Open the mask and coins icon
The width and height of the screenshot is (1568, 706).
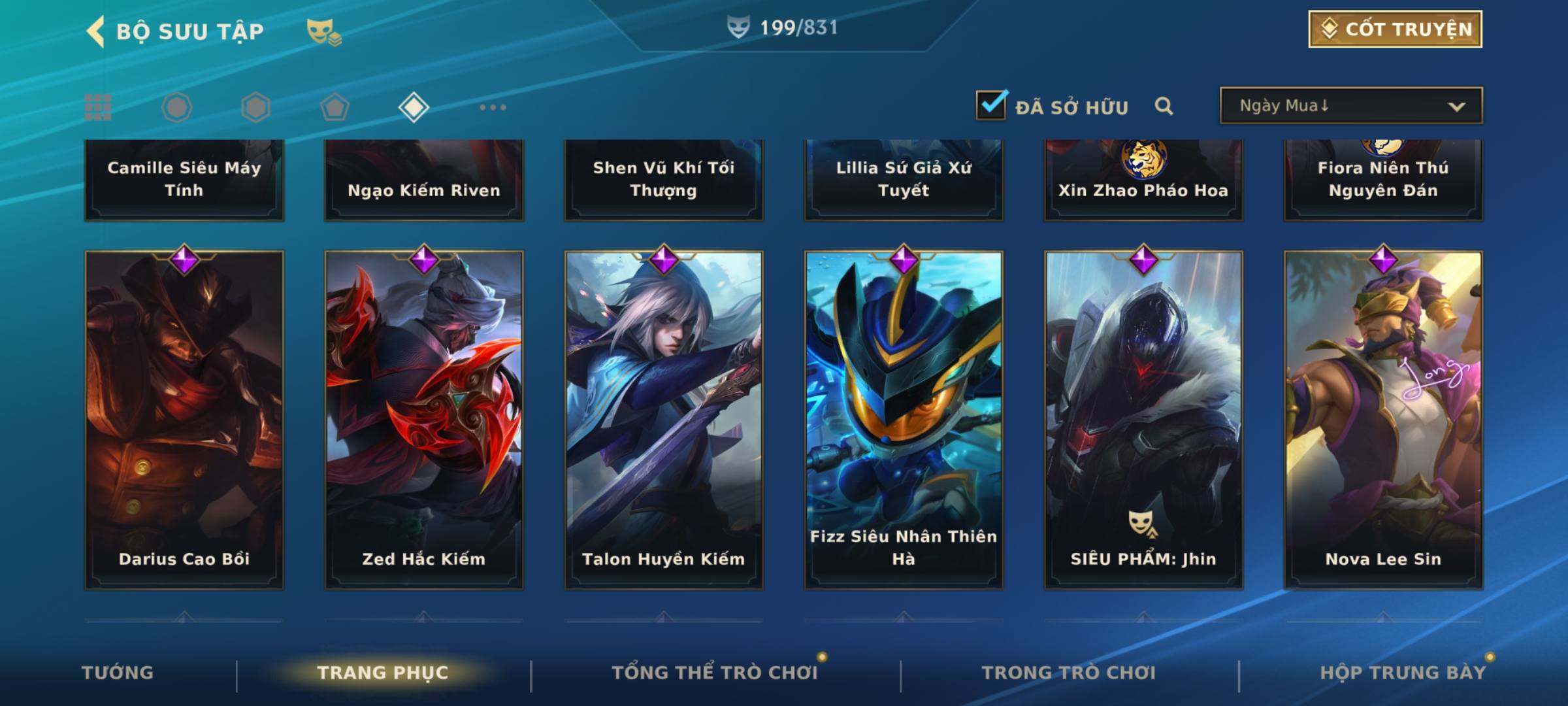point(324,31)
